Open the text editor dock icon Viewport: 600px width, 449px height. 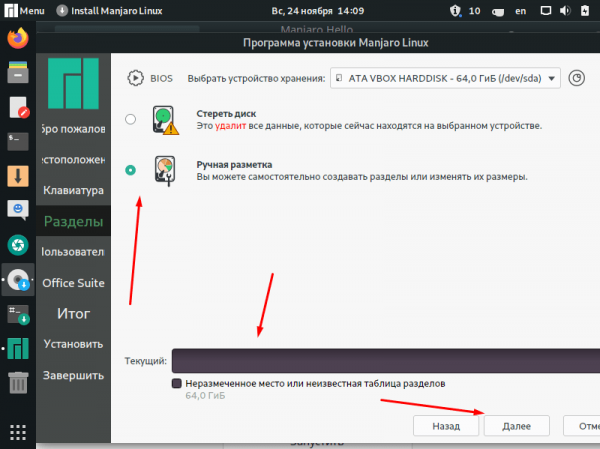[x=19, y=108]
